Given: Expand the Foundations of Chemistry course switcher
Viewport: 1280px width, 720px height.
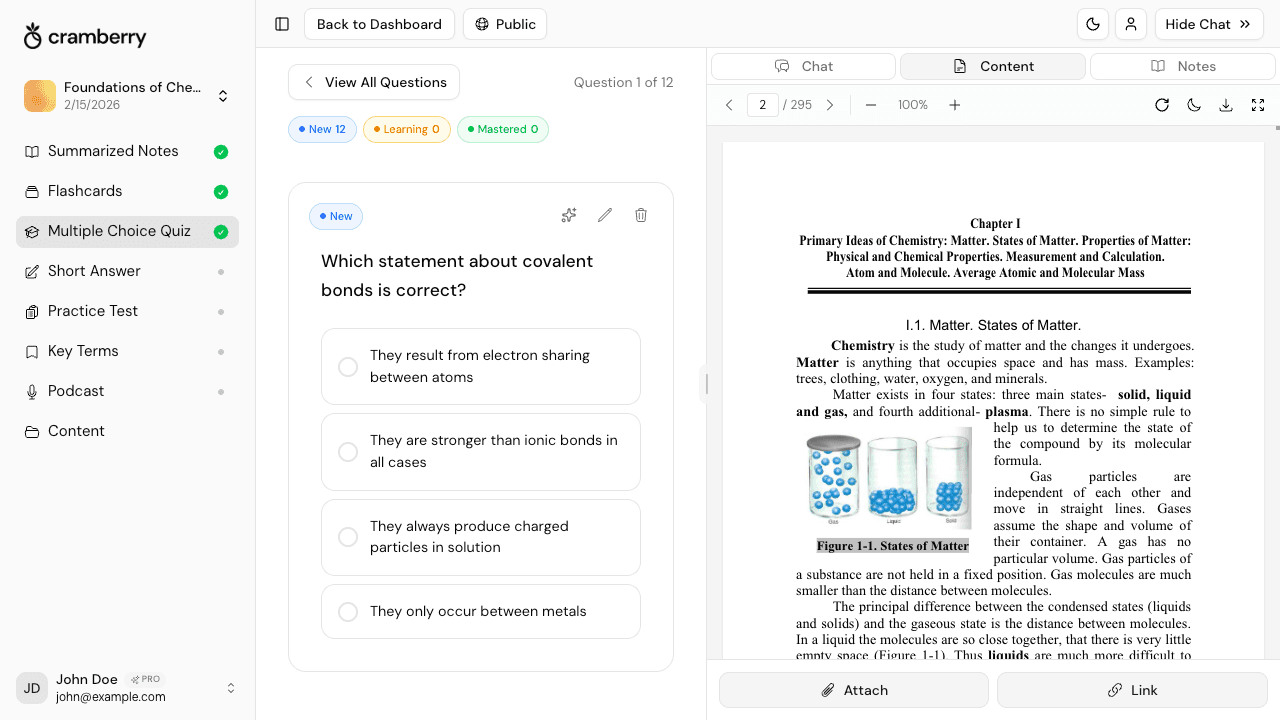Looking at the screenshot, I should pos(222,95).
